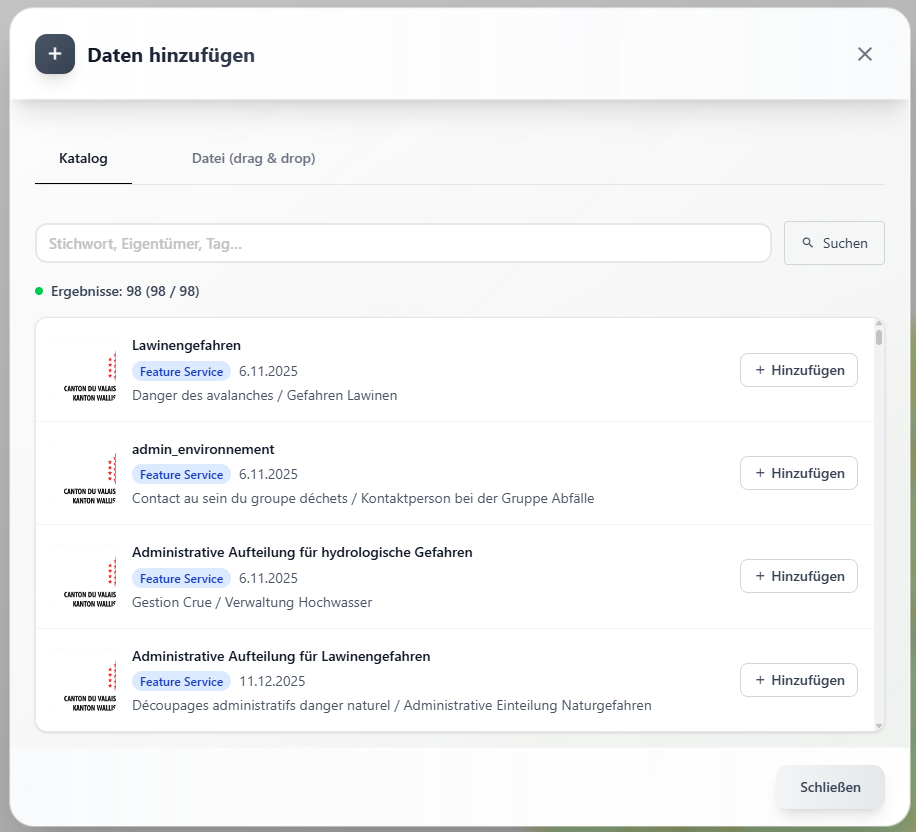This screenshot has width=916, height=832.
Task: Click the green status dot beside Ergebnisse
Action: 39,291
